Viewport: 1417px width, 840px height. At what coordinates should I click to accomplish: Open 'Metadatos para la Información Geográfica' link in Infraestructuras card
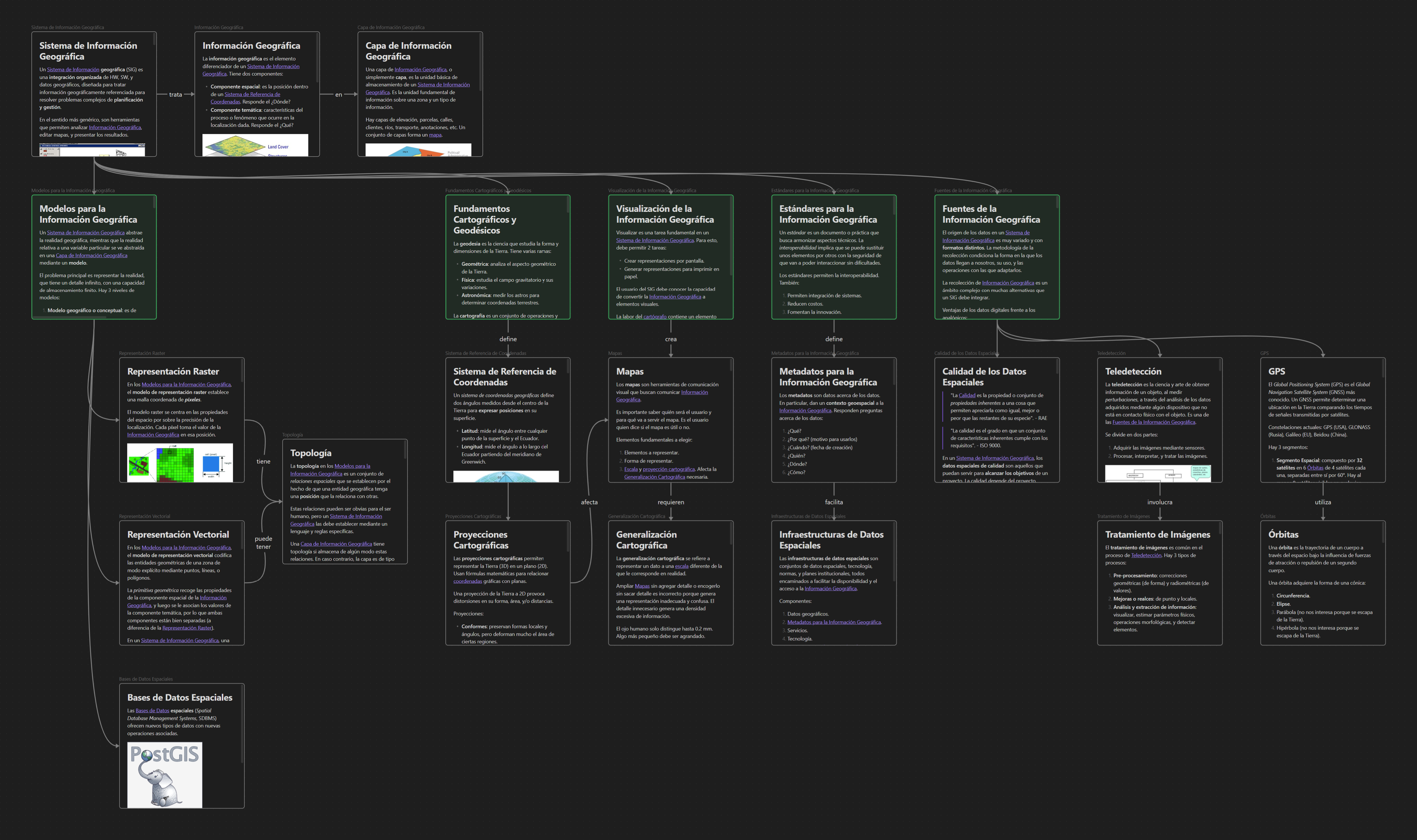pos(834,622)
